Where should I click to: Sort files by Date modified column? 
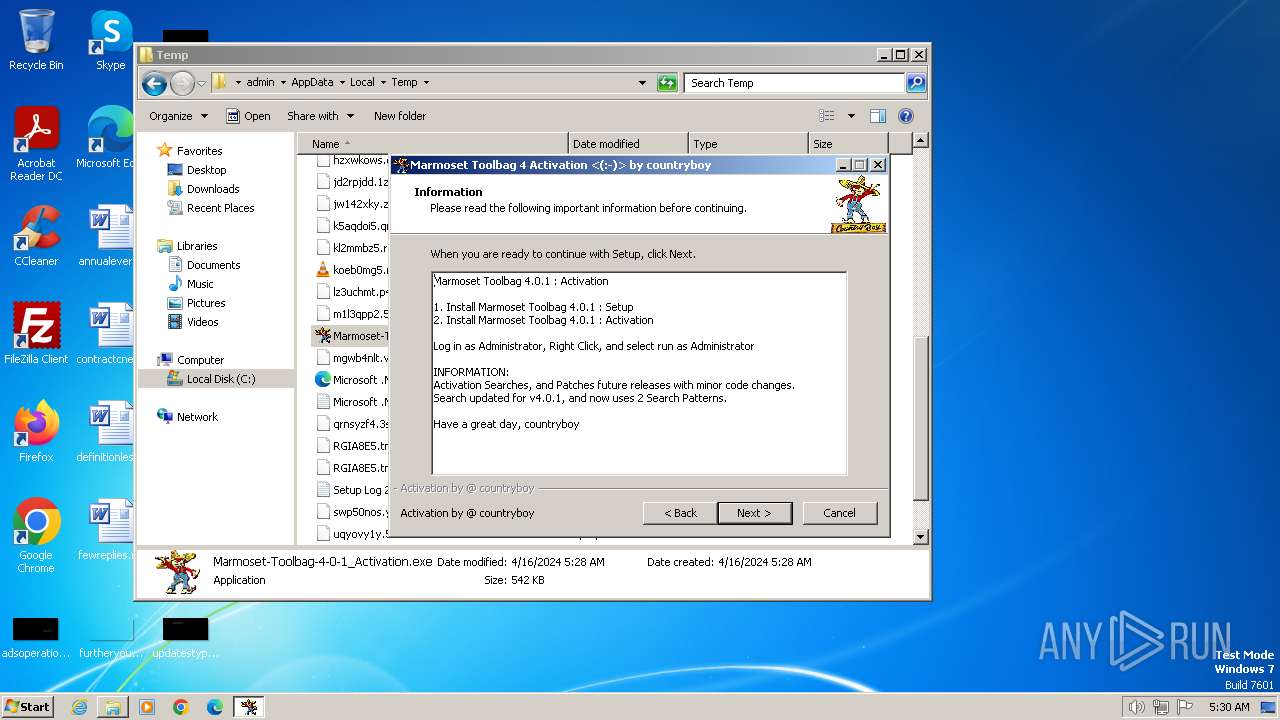coord(628,144)
